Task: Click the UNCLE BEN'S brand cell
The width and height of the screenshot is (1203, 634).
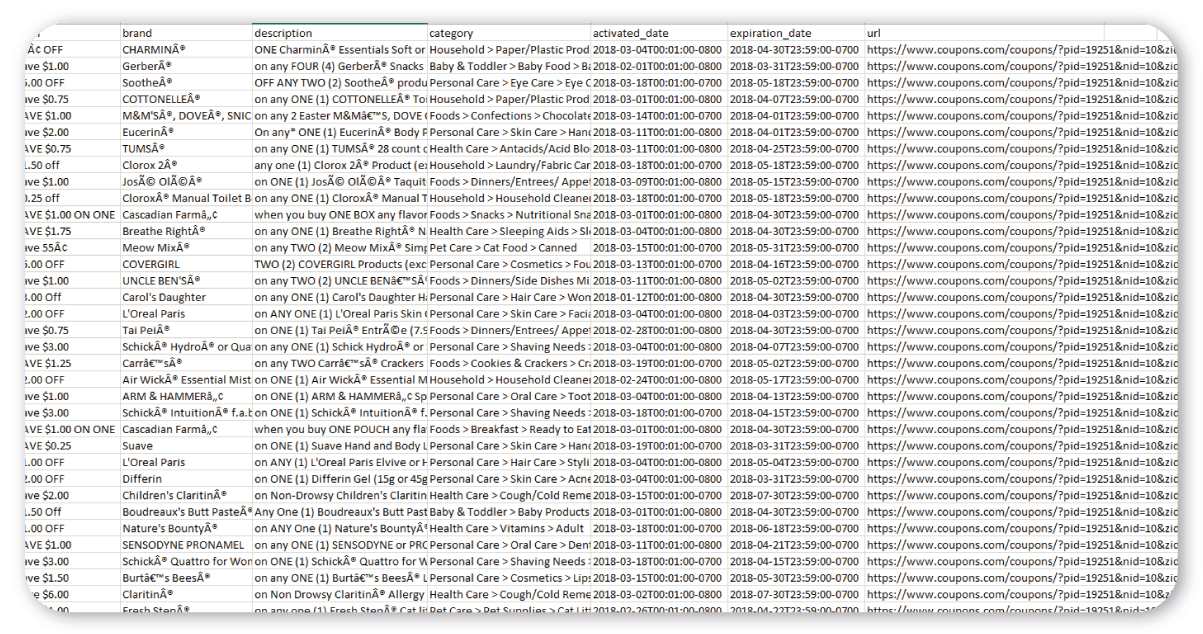Action: tap(186, 281)
